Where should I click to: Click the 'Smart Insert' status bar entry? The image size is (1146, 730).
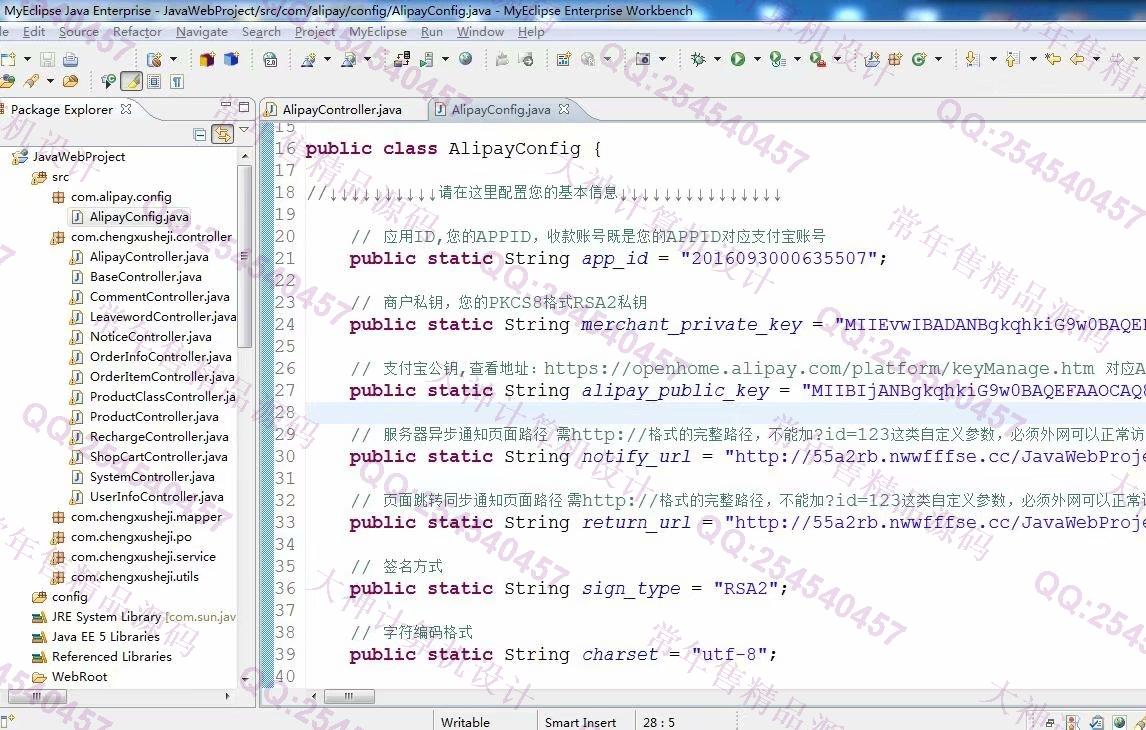580,722
